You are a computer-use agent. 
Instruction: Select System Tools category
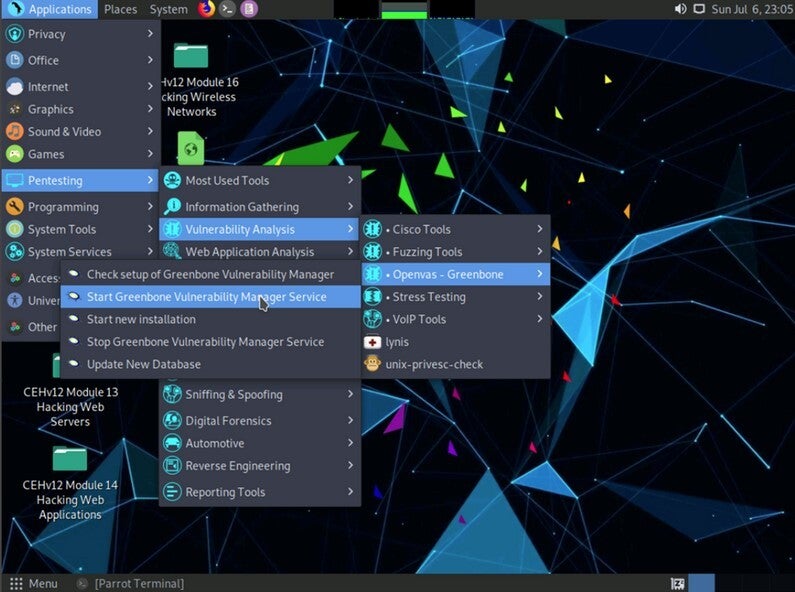pos(80,229)
